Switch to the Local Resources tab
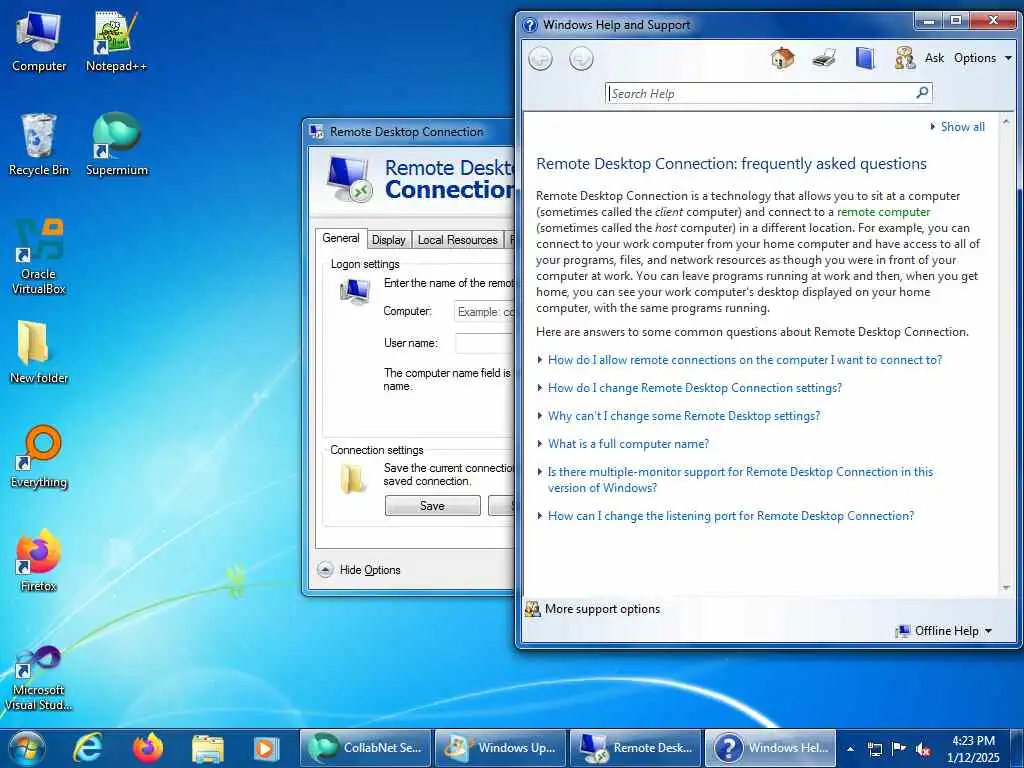 [x=457, y=240]
